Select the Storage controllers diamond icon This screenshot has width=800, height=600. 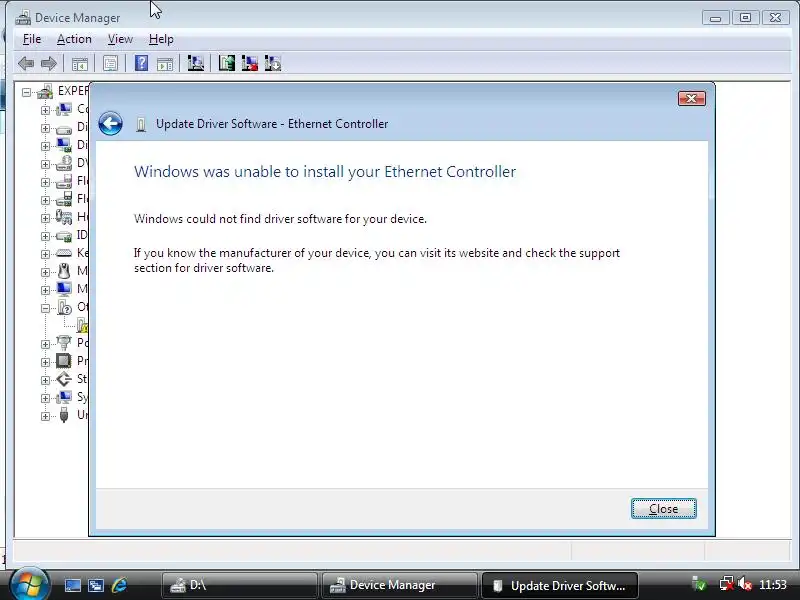click(64, 379)
